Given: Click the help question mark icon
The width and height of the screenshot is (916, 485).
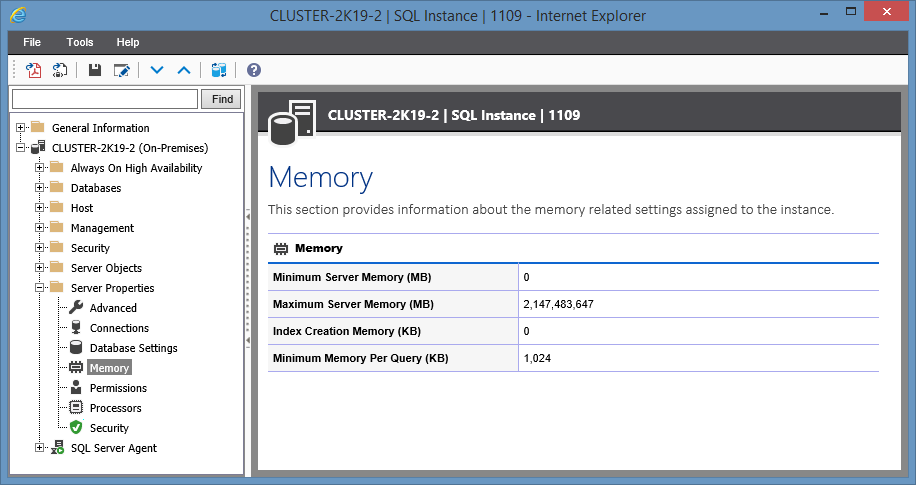Looking at the screenshot, I should click(x=254, y=70).
